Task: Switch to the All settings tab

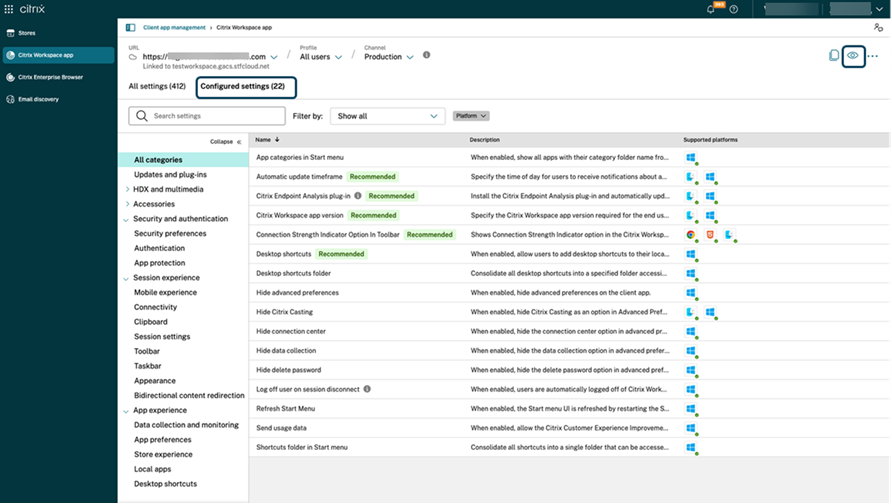Action: click(x=157, y=87)
